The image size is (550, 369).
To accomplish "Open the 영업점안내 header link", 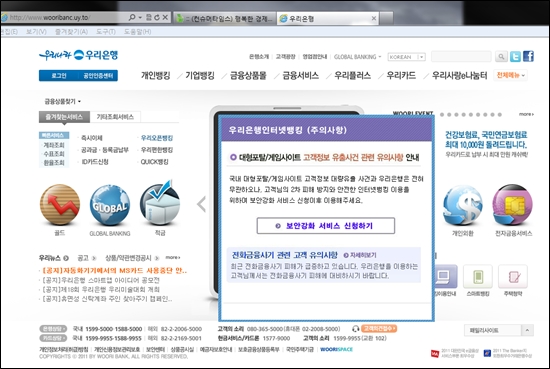I will (315, 57).
